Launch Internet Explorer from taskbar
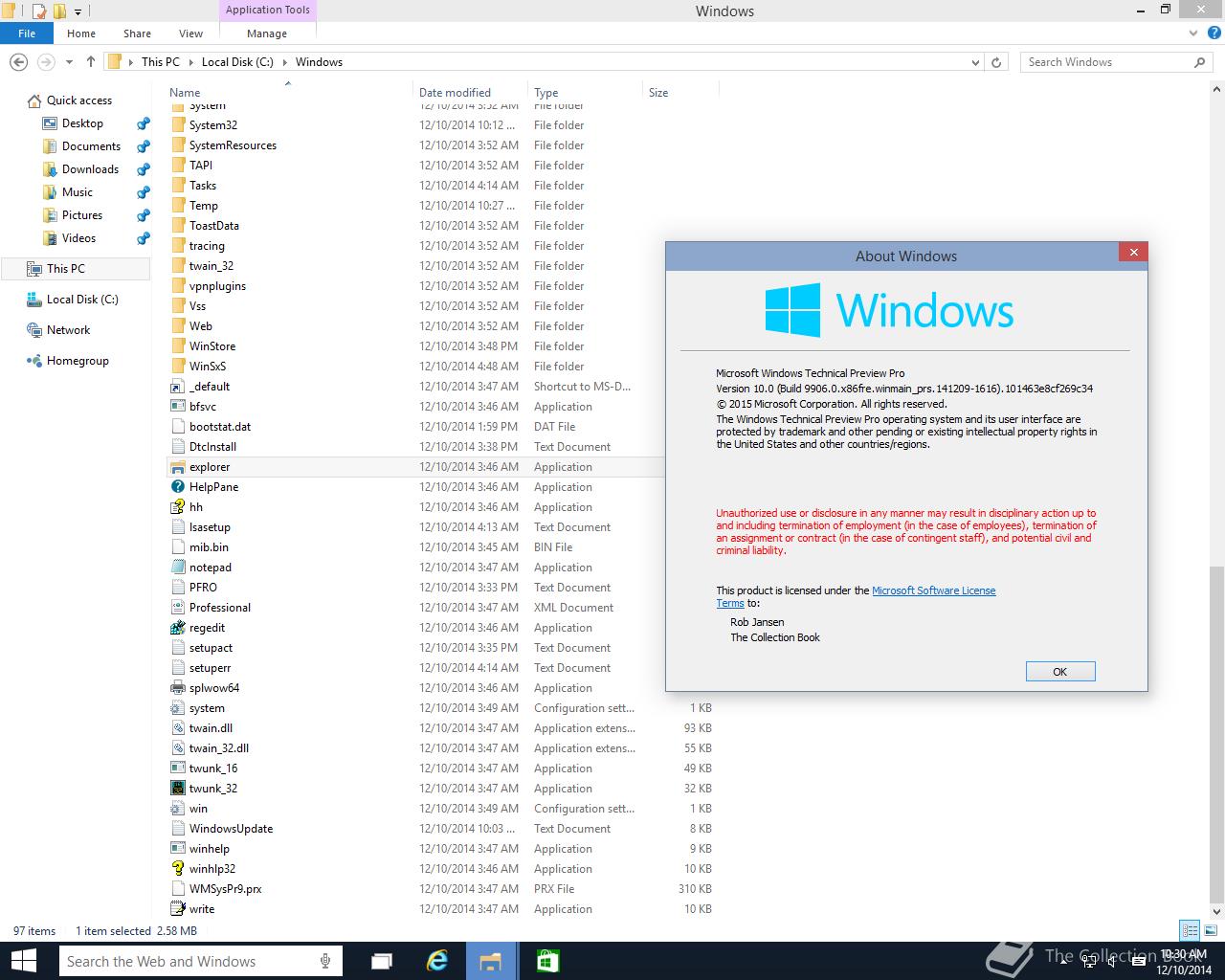 [x=437, y=961]
